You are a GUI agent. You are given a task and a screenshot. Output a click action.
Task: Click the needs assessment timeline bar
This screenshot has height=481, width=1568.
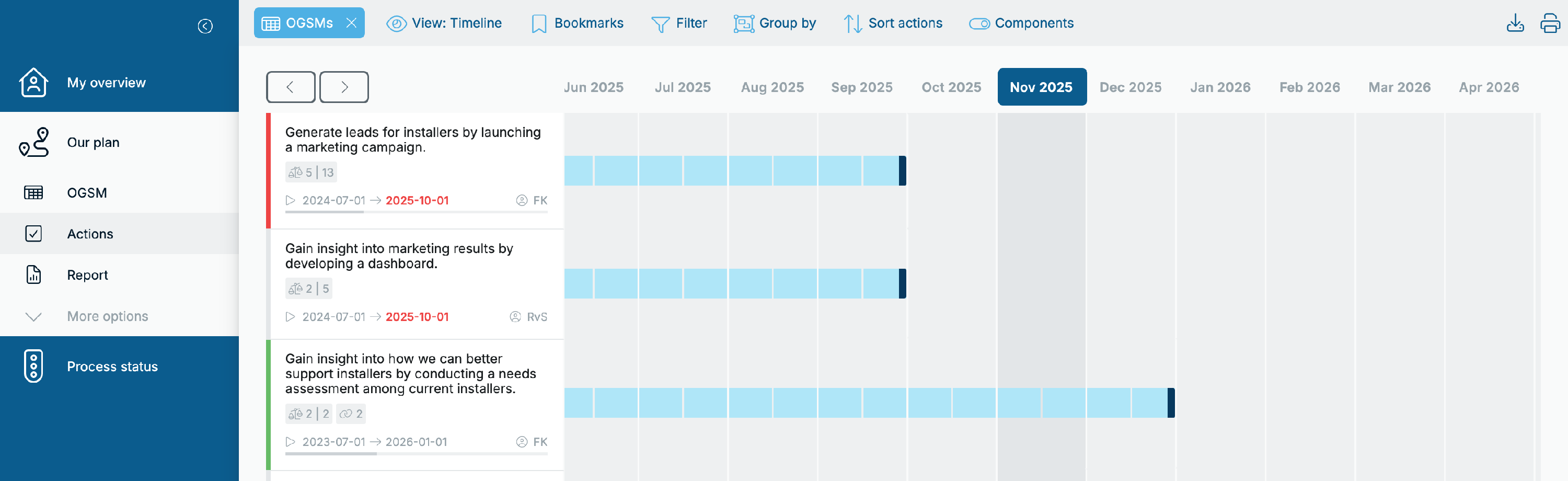869,403
